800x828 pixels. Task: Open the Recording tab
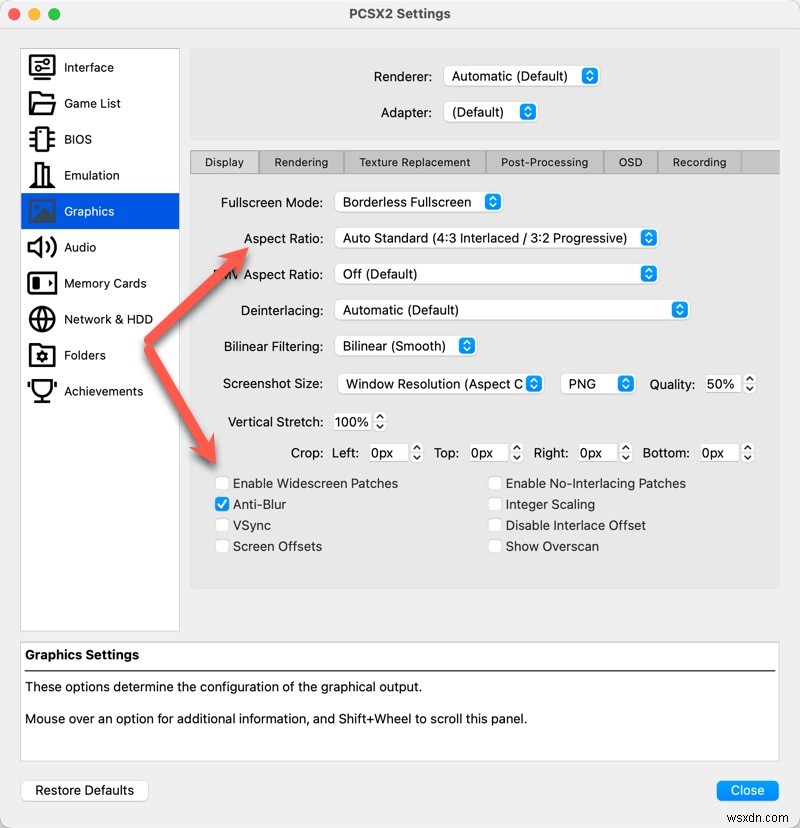[x=700, y=162]
